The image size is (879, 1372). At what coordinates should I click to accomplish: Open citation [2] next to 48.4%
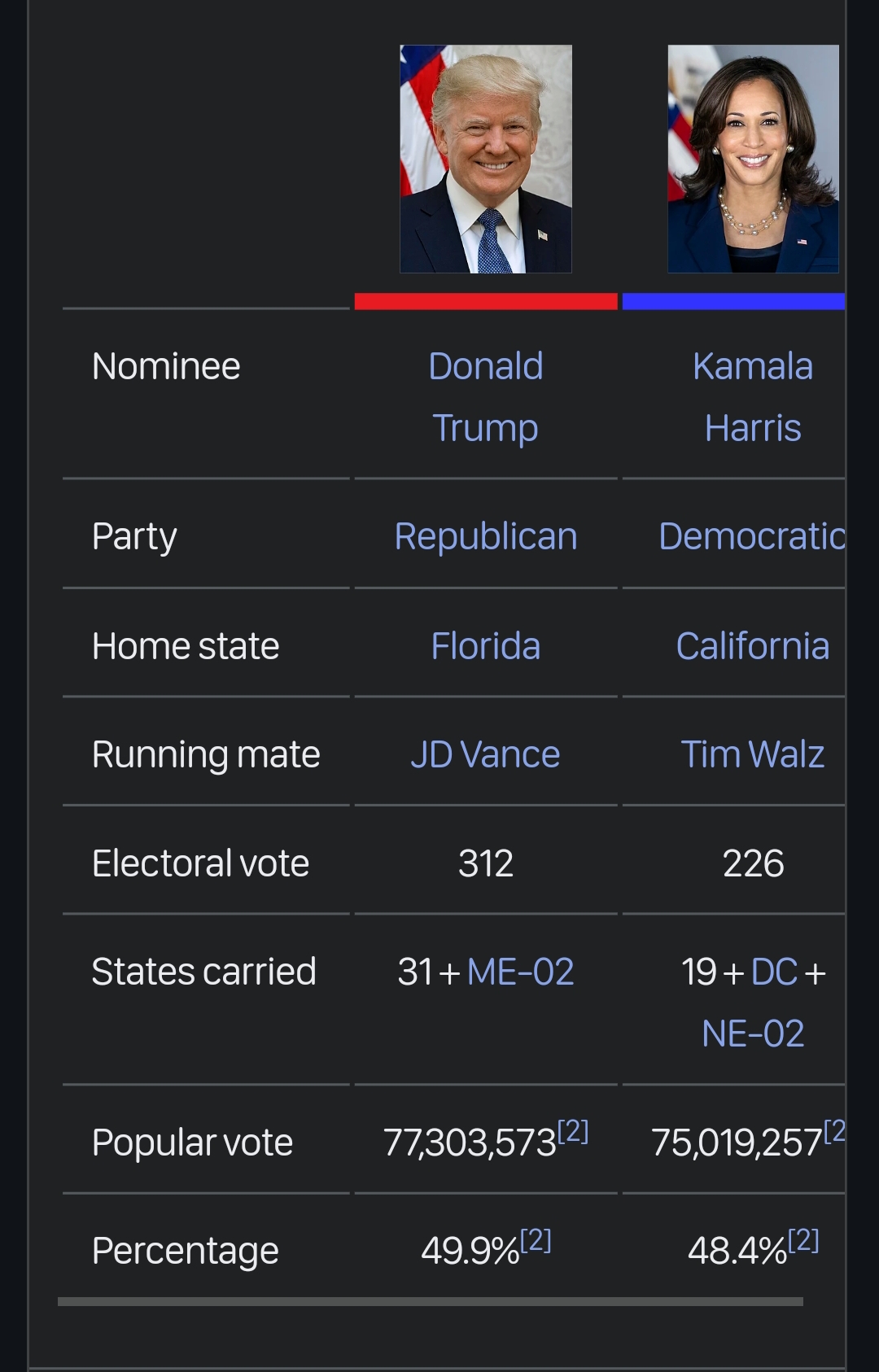803,1240
